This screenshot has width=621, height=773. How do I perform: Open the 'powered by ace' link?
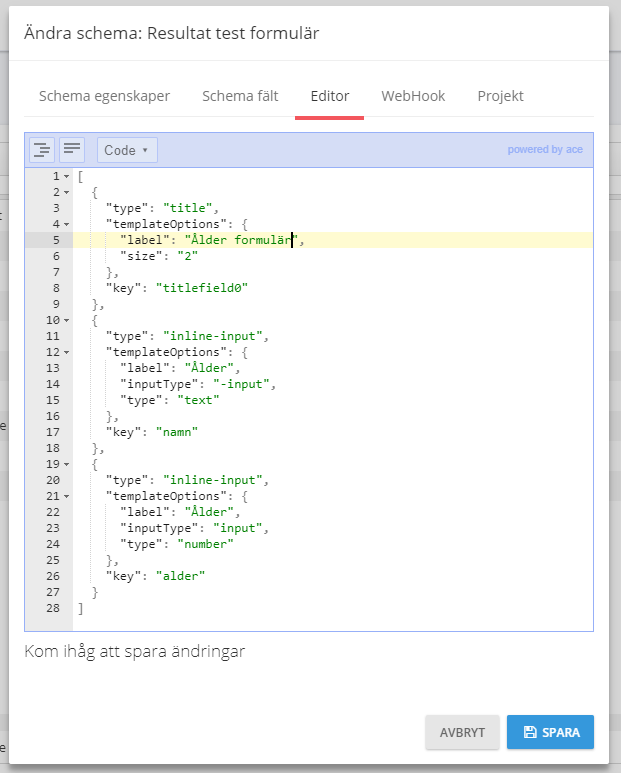tap(545, 149)
